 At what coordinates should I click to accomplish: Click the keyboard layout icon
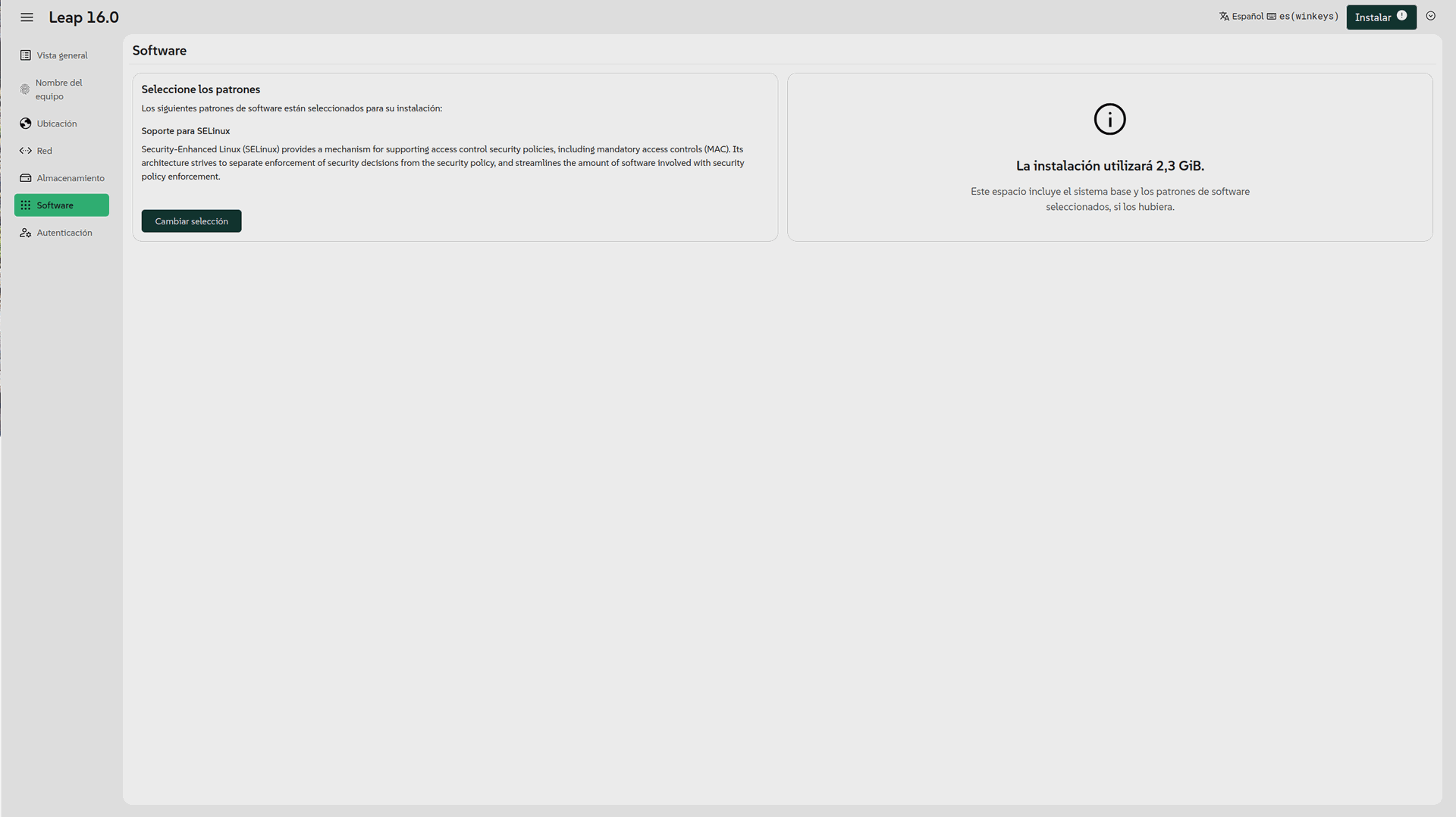point(1271,17)
